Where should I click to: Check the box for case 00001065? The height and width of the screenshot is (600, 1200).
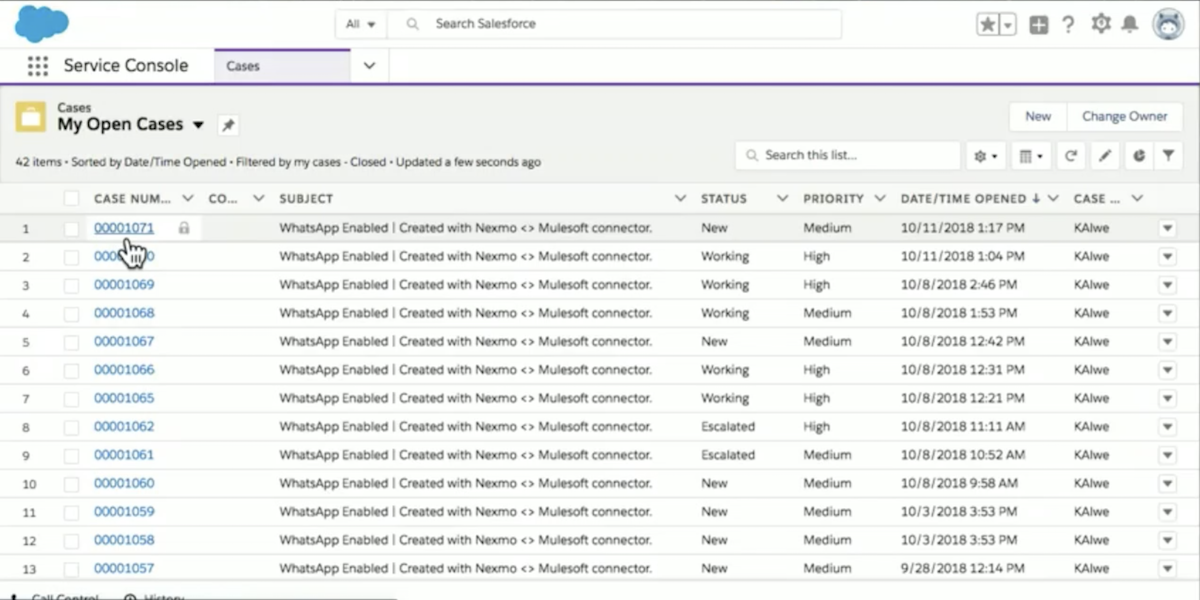coord(71,399)
